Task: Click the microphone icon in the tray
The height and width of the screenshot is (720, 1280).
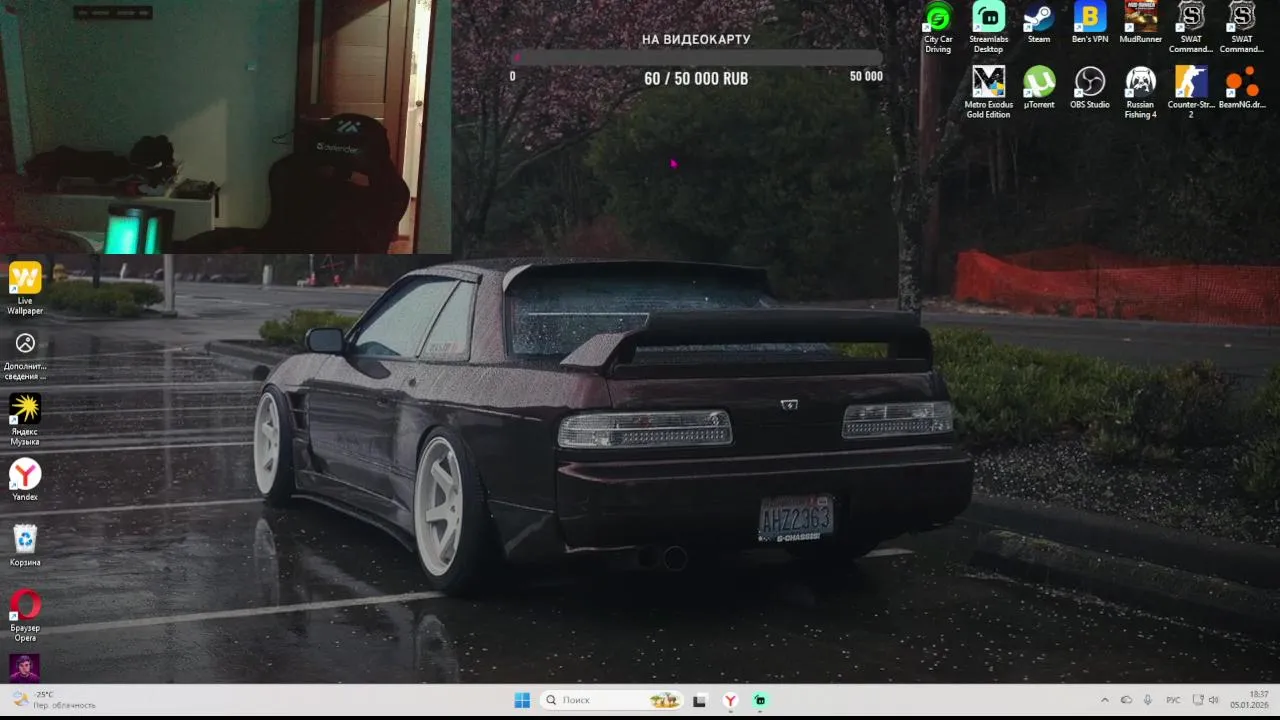Action: pos(1148,700)
